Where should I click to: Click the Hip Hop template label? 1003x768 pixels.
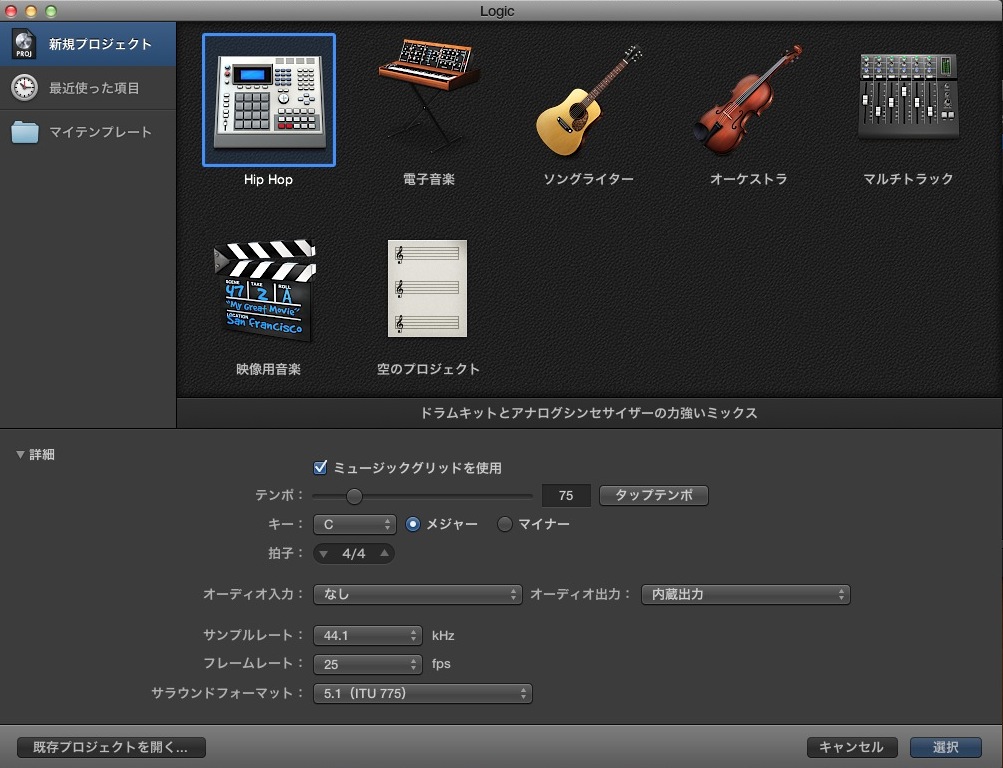click(269, 180)
